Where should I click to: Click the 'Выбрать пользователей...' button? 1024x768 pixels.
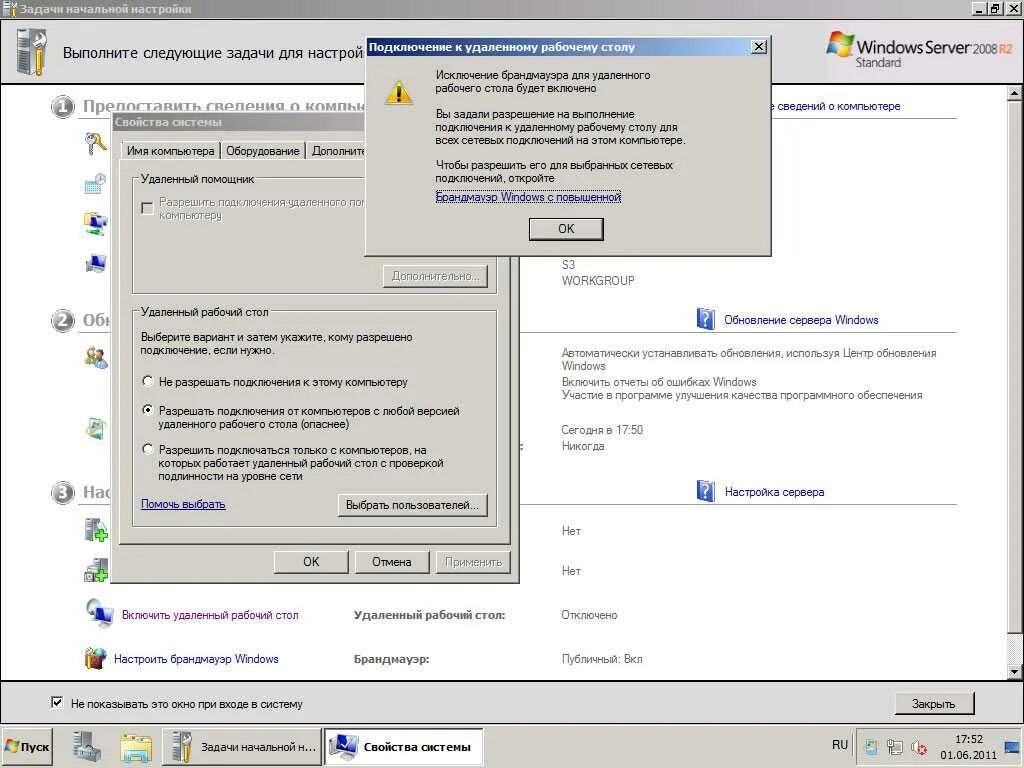412,505
